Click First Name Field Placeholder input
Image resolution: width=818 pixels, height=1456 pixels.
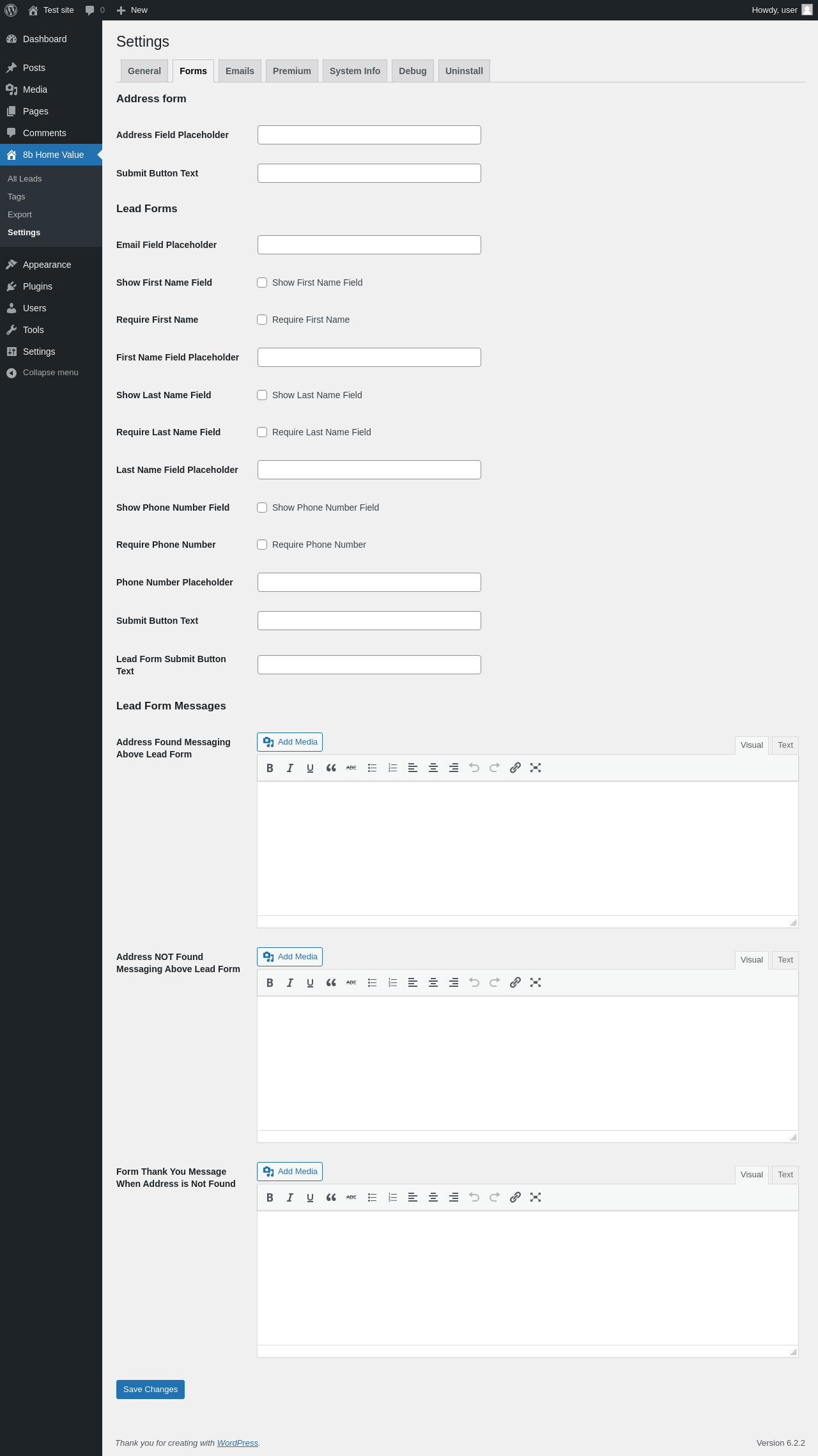[x=369, y=357]
